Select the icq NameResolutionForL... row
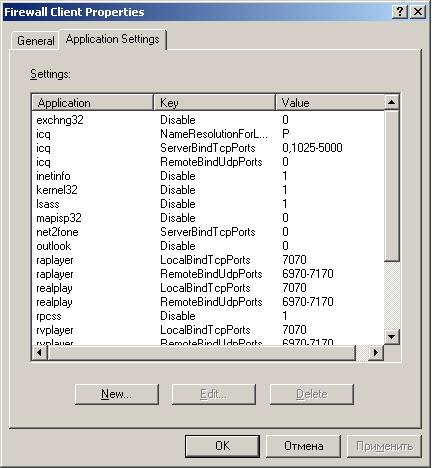This screenshot has width=432, height=468. [208, 134]
